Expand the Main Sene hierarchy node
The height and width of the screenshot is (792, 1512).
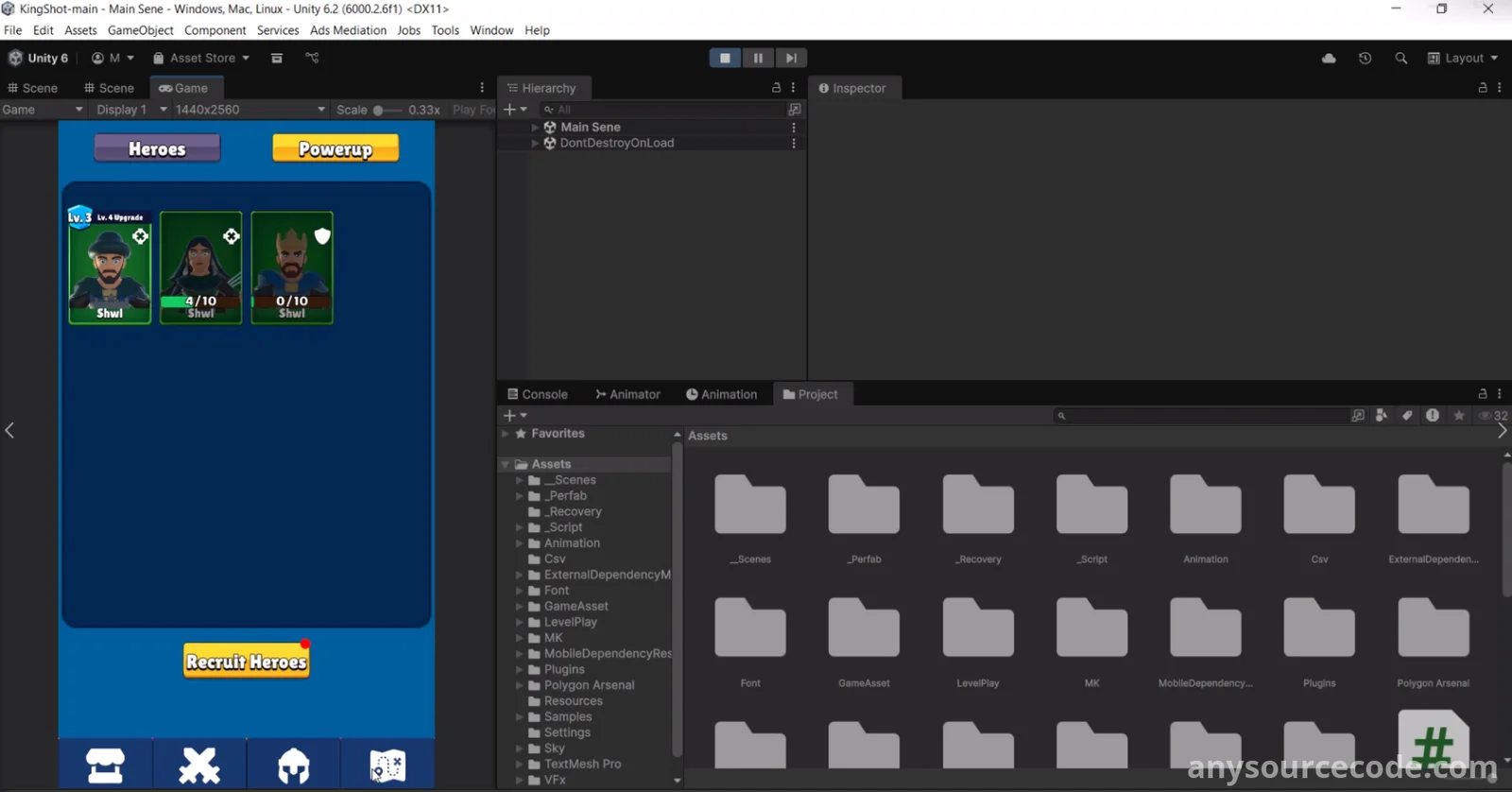535,128
